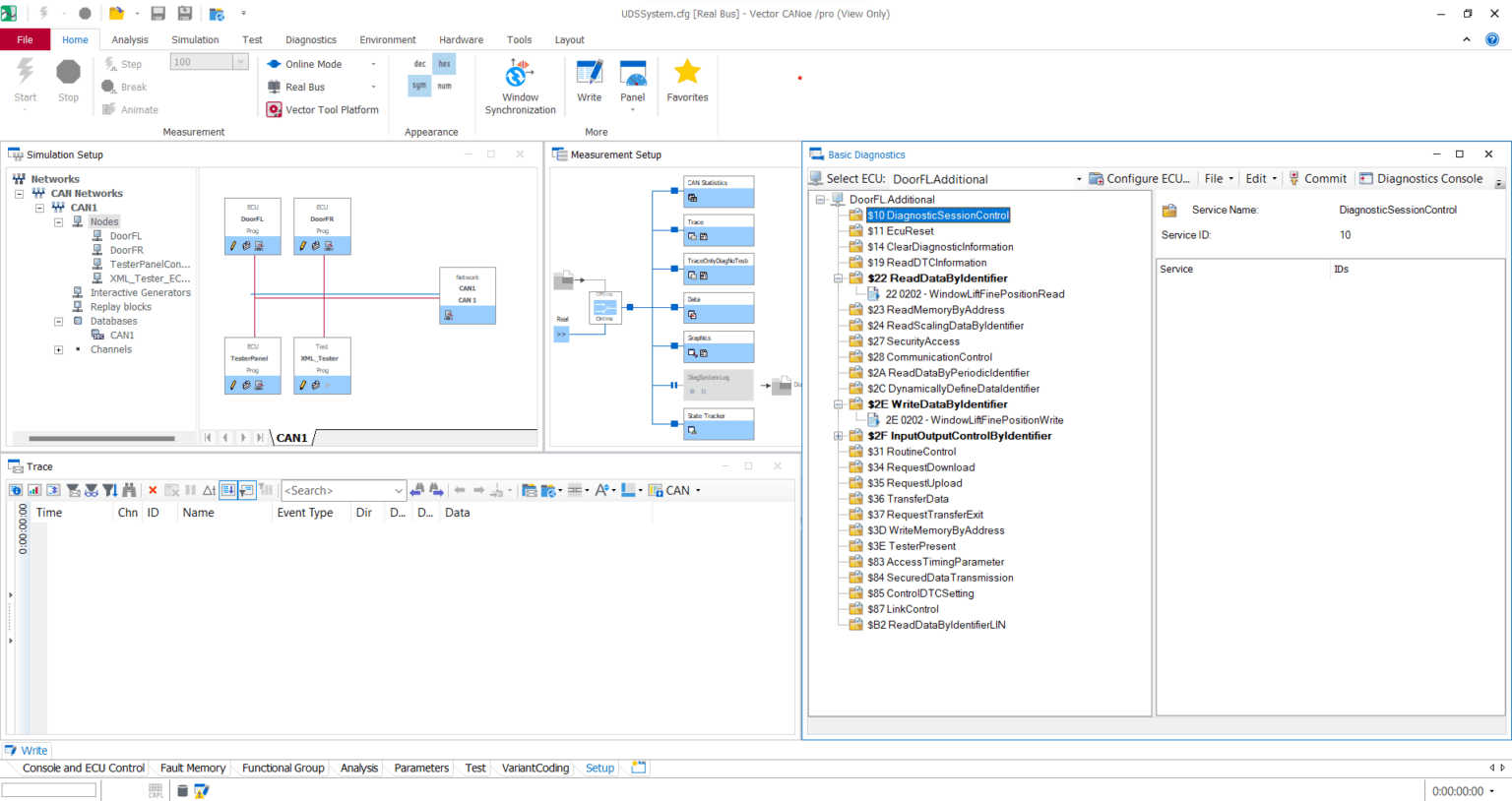The height and width of the screenshot is (801, 1512).
Task: Toggle symbolic display with the sym button
Action: 418,86
